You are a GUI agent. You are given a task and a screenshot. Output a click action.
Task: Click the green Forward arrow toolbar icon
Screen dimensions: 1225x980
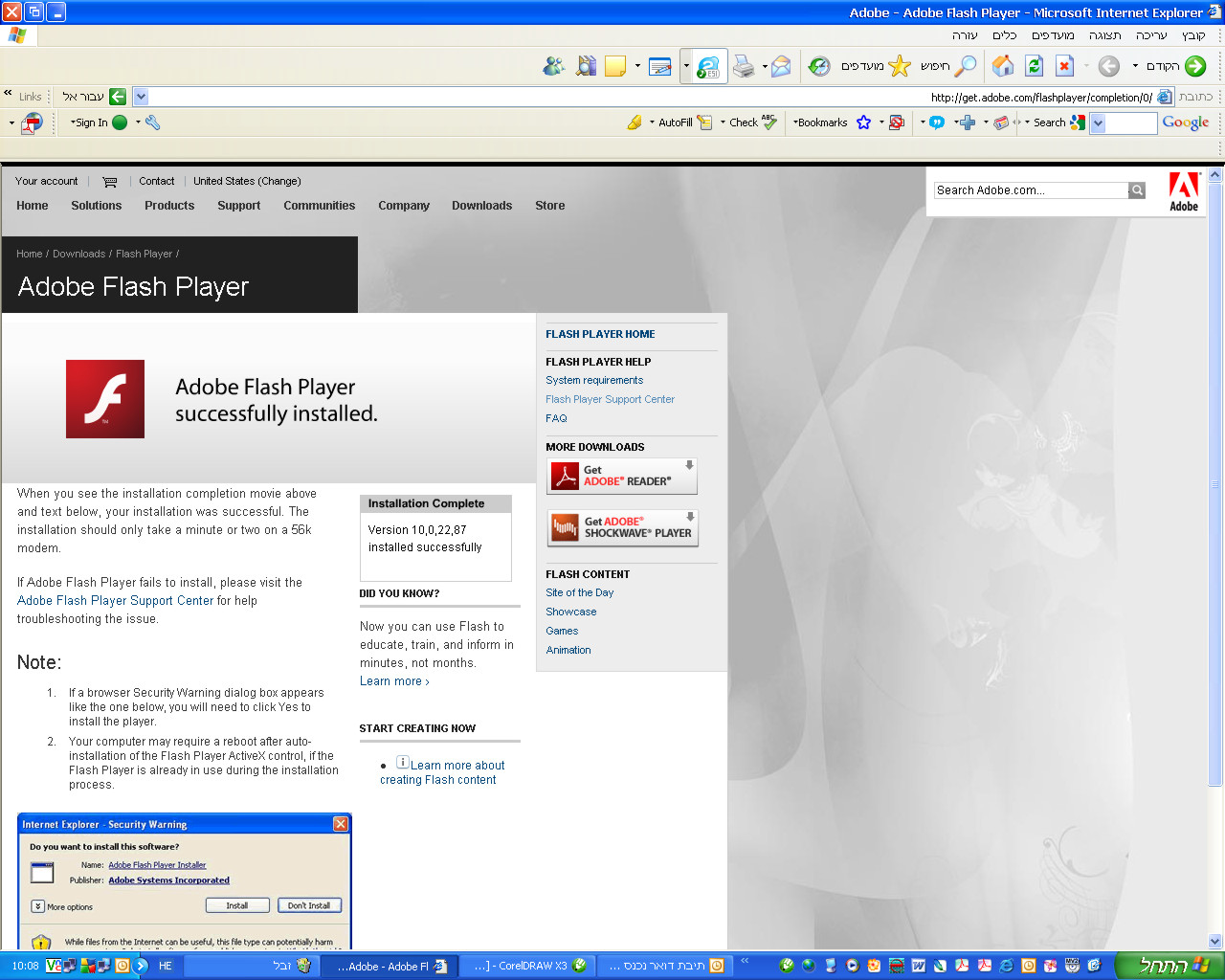click(x=1195, y=66)
